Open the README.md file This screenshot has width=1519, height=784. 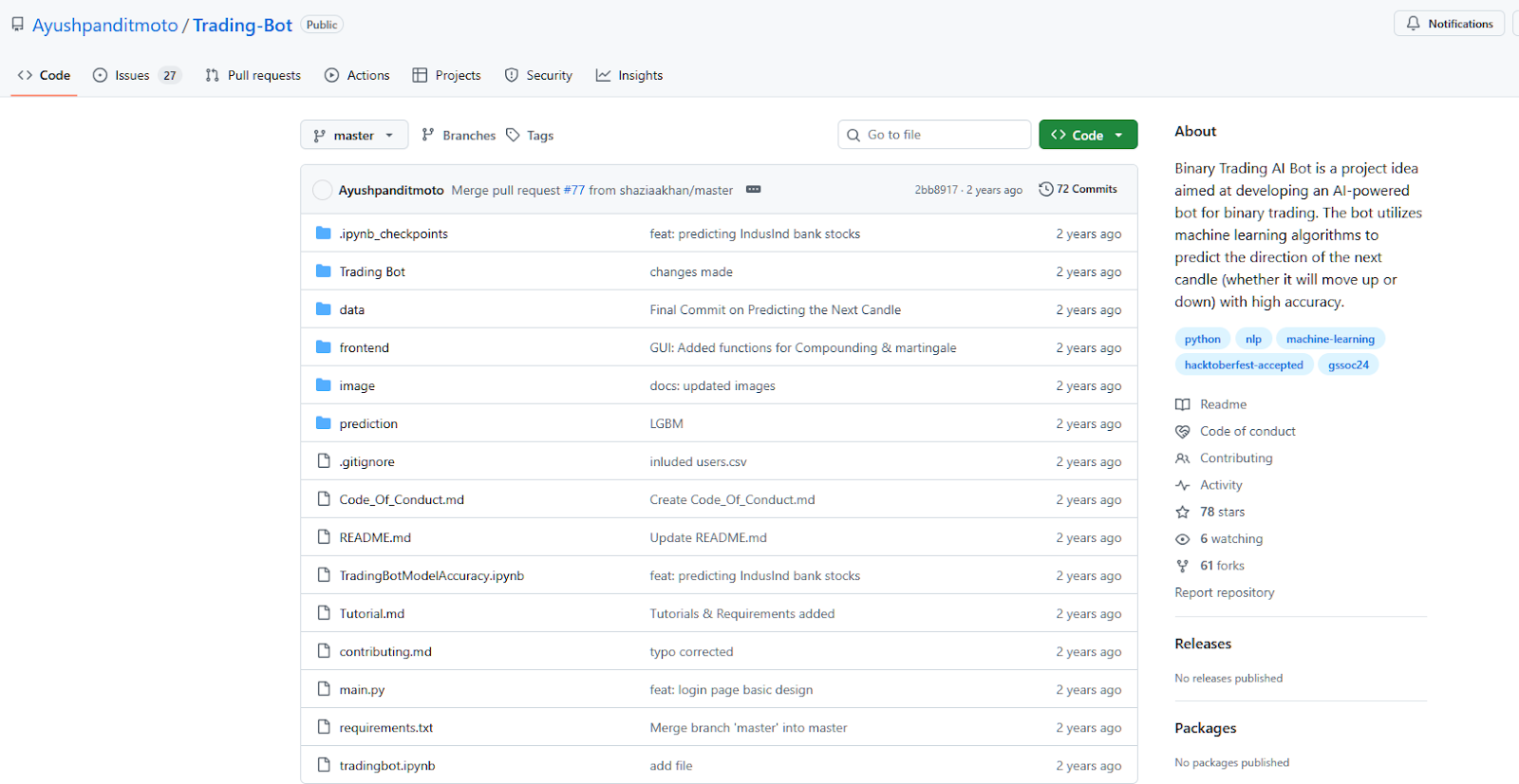[375, 537]
